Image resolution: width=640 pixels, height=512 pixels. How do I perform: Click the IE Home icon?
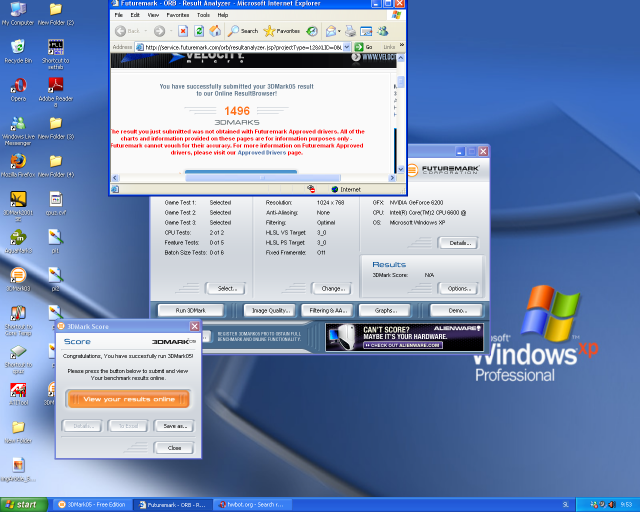(x=215, y=31)
